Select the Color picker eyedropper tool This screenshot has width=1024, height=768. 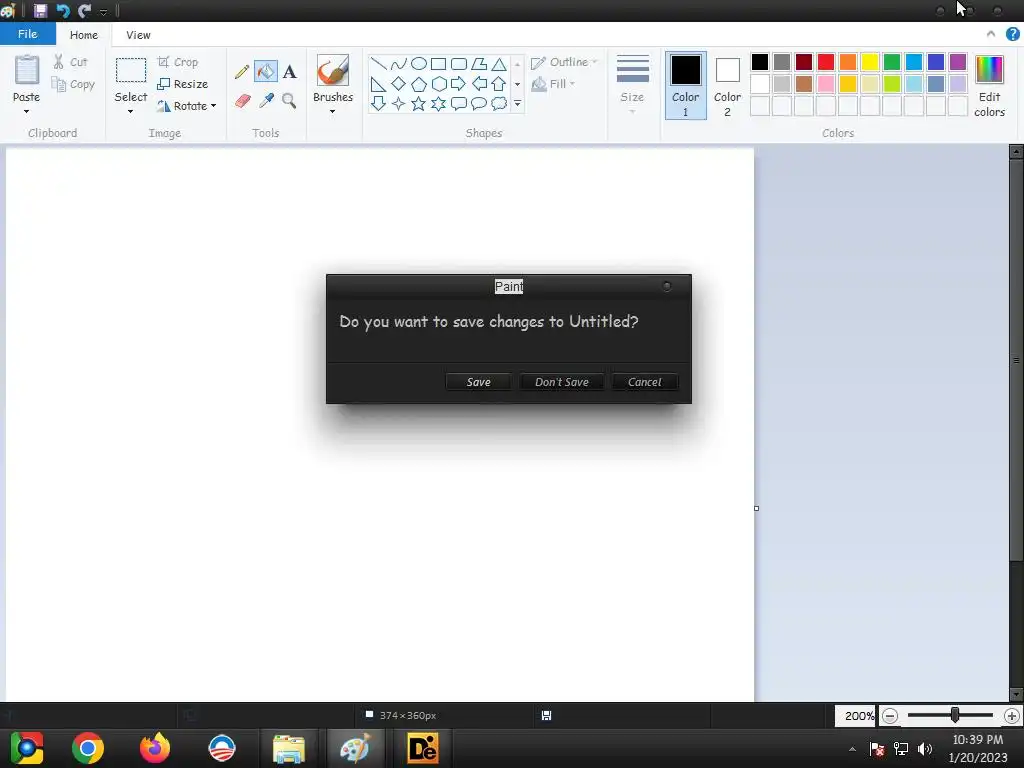point(266,100)
